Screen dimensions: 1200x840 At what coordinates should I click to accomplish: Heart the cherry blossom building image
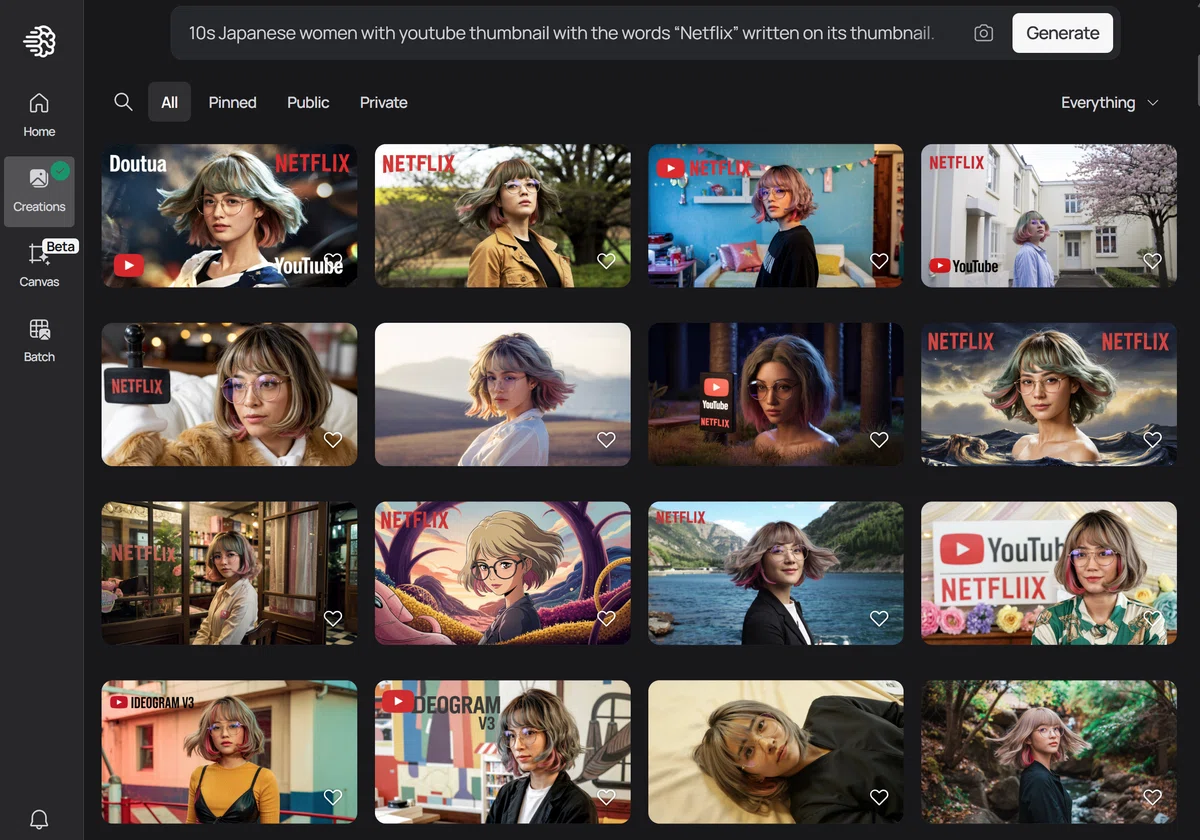[1152, 260]
